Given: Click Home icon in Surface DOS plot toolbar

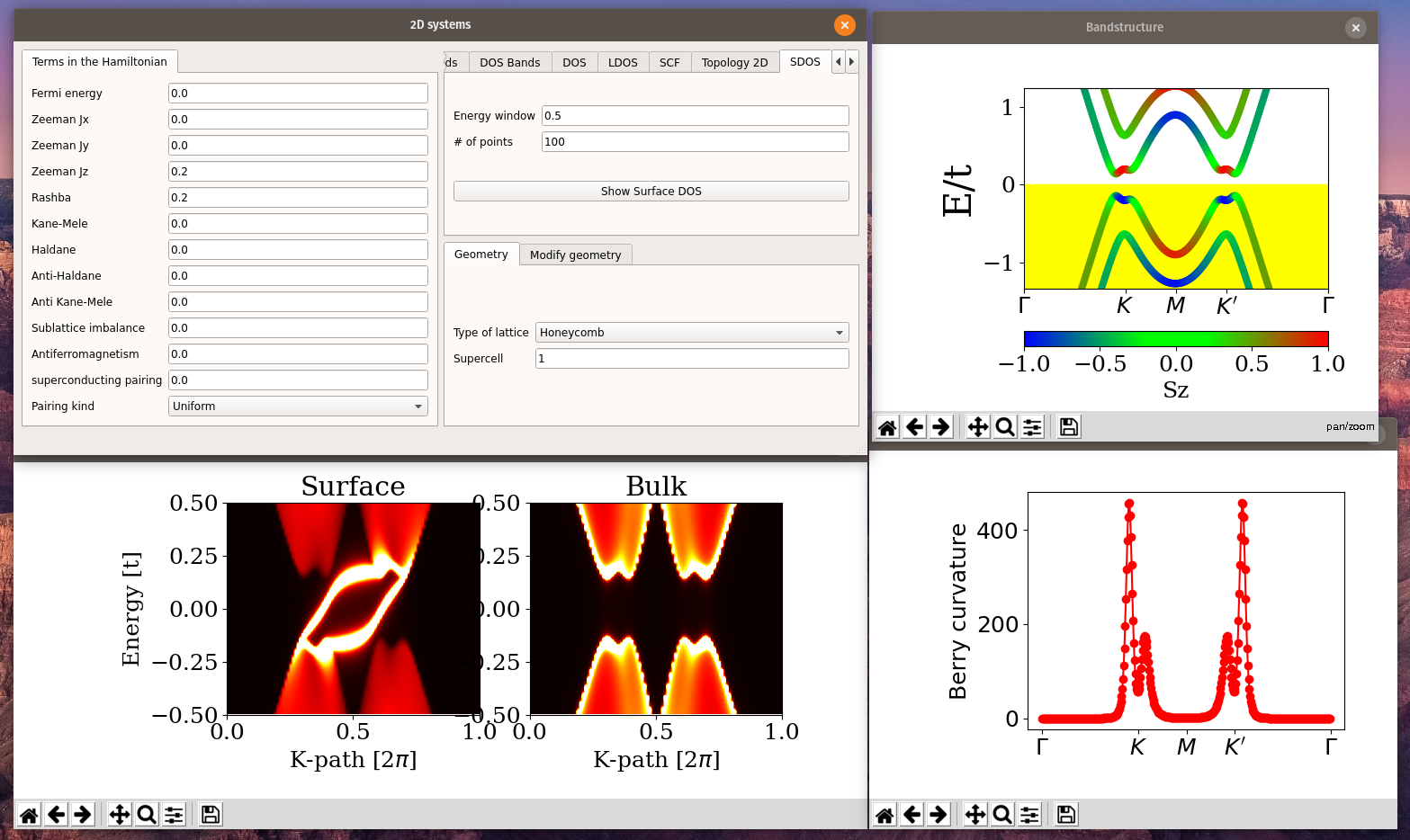Looking at the screenshot, I should [29, 815].
